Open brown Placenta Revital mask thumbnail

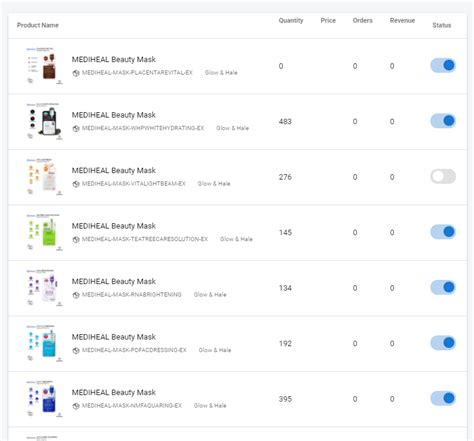(x=44, y=66)
